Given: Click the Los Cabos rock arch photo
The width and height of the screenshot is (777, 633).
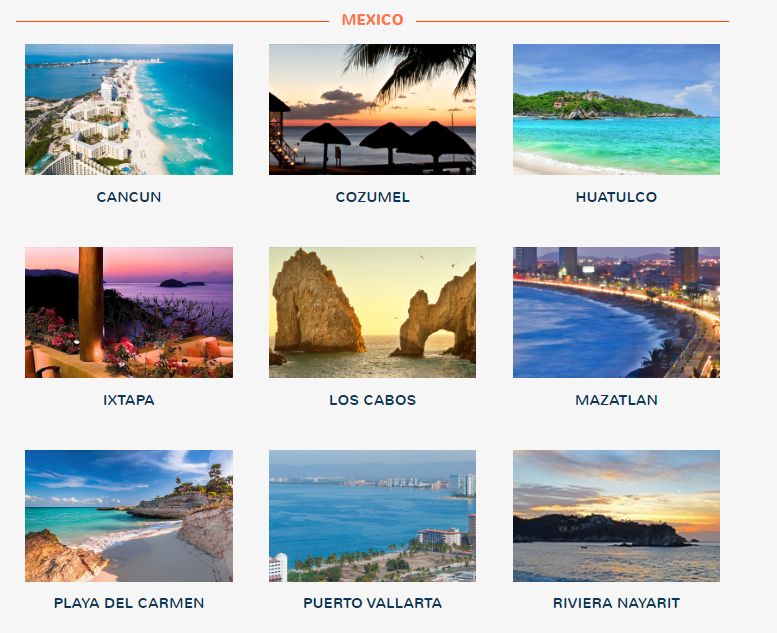Looking at the screenshot, I should tap(372, 312).
